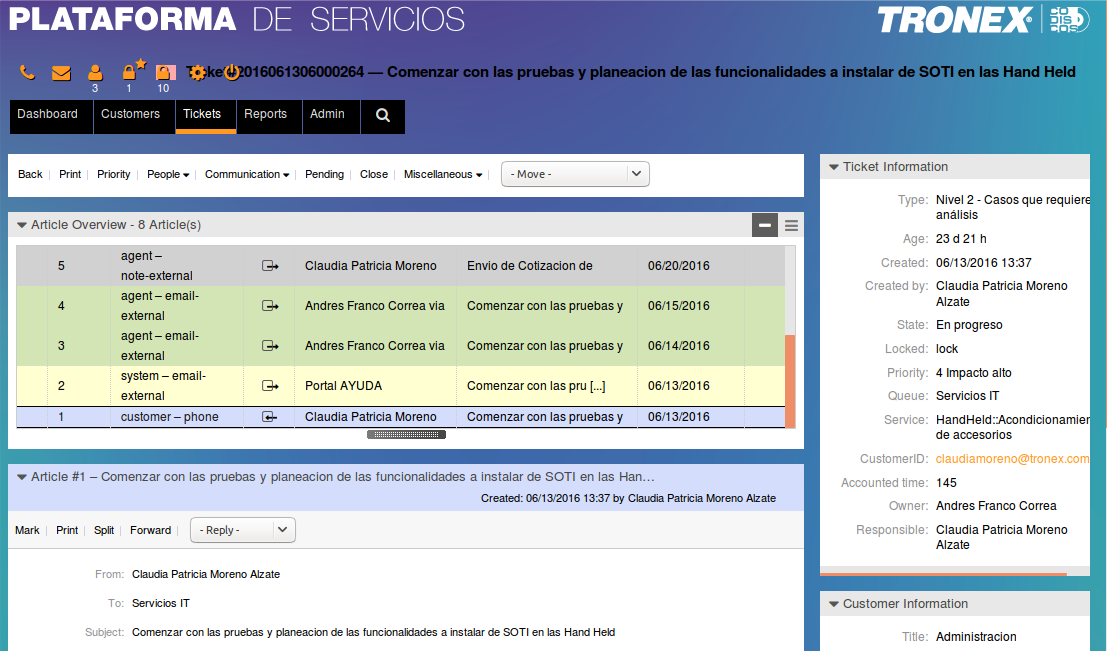Open the Miscellaneous dropdown menu

[x=443, y=174]
